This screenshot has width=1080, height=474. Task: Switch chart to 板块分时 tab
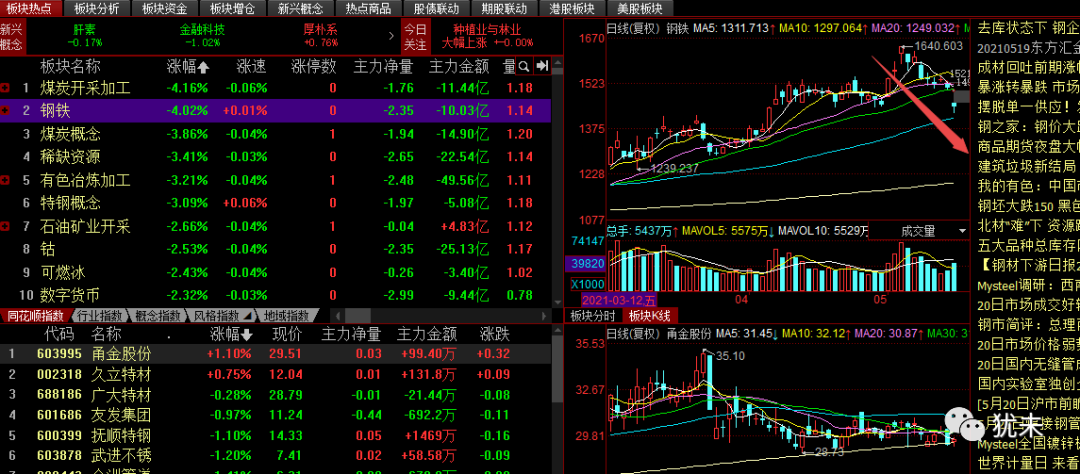click(x=592, y=316)
